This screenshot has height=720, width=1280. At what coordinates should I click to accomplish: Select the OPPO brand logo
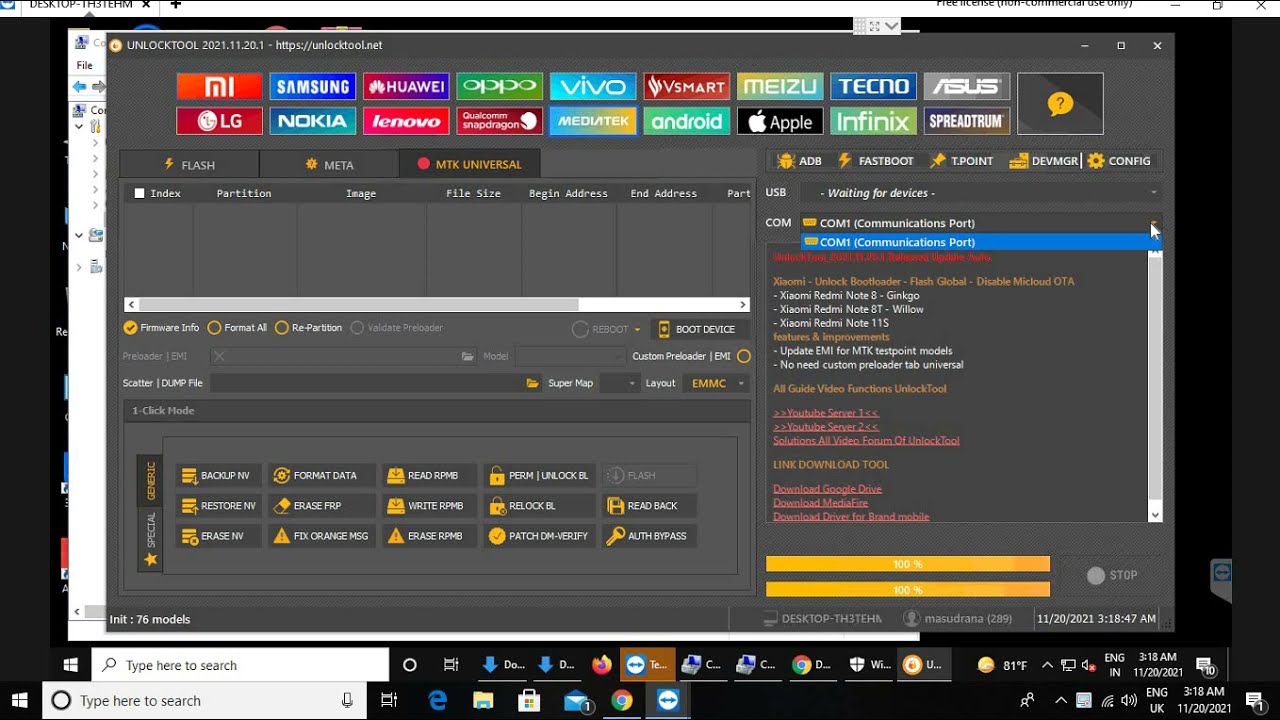499,86
